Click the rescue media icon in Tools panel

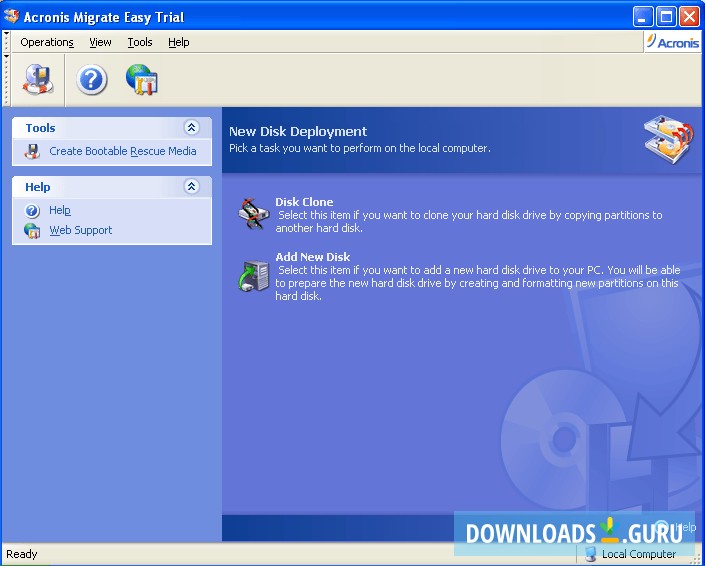click(33, 151)
